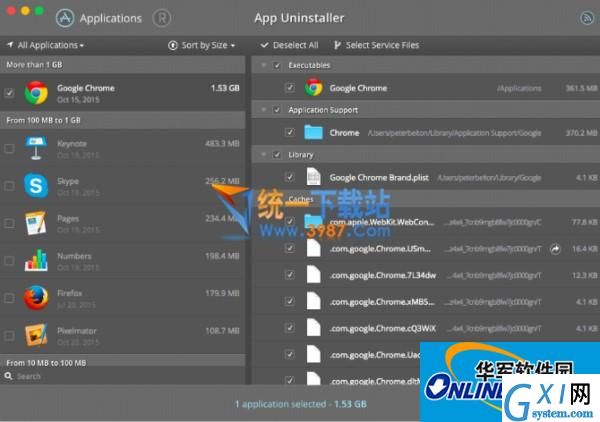Click the 198.4 MB size for Numbers
The image size is (600, 422).
click(x=222, y=256)
